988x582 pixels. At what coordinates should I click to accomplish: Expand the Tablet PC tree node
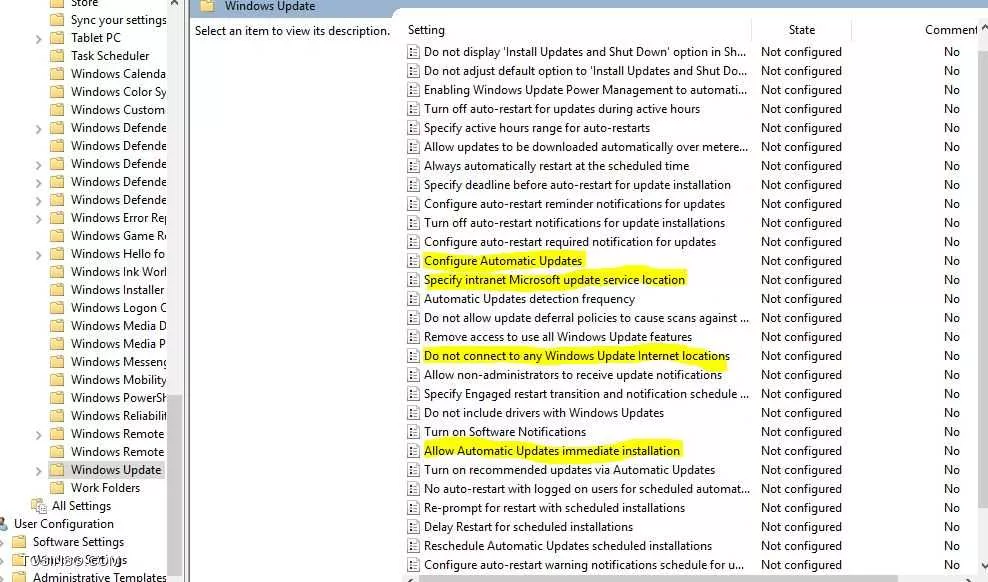coord(38,39)
